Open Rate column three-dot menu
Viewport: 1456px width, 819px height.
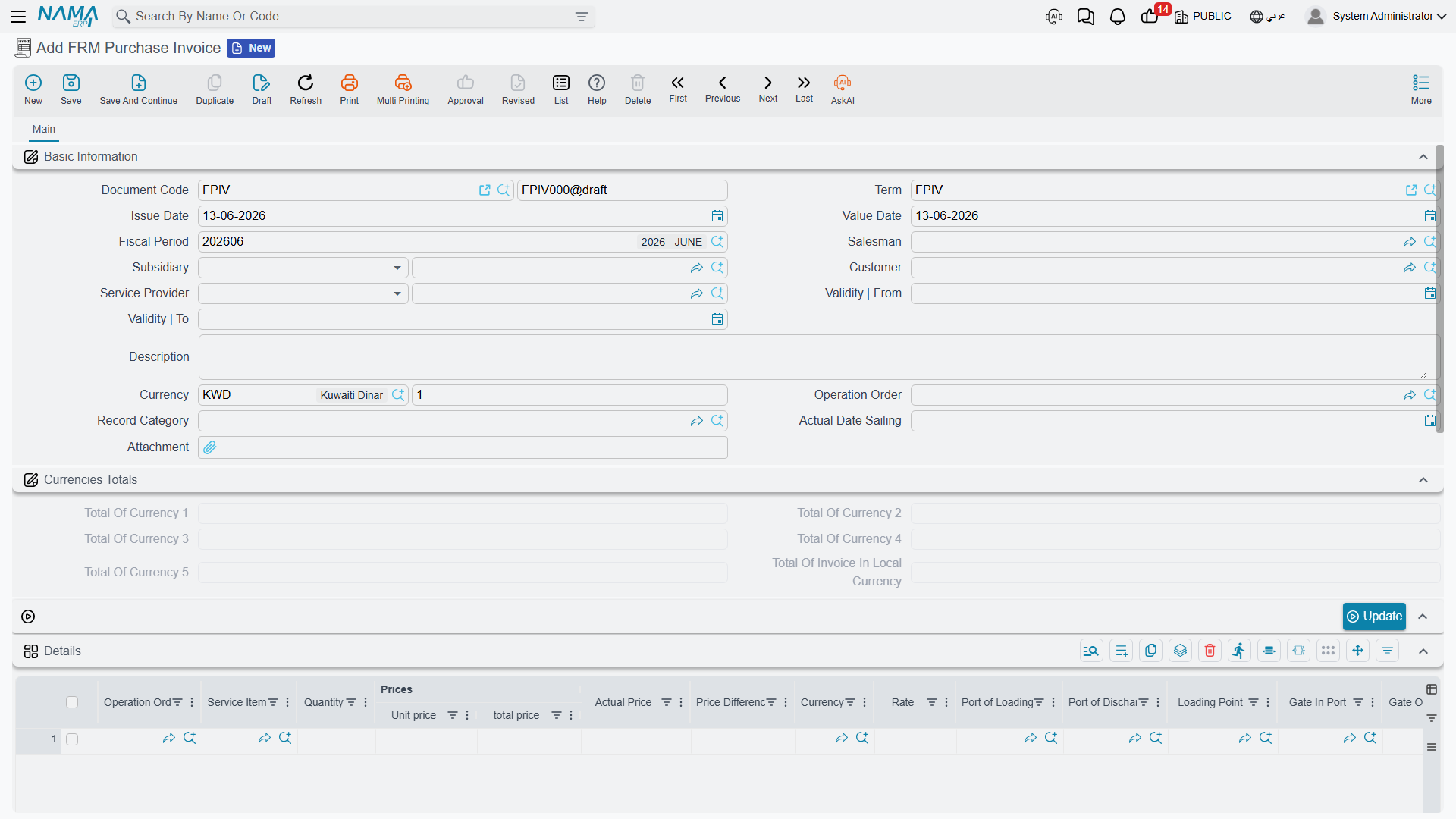pyautogui.click(x=947, y=703)
